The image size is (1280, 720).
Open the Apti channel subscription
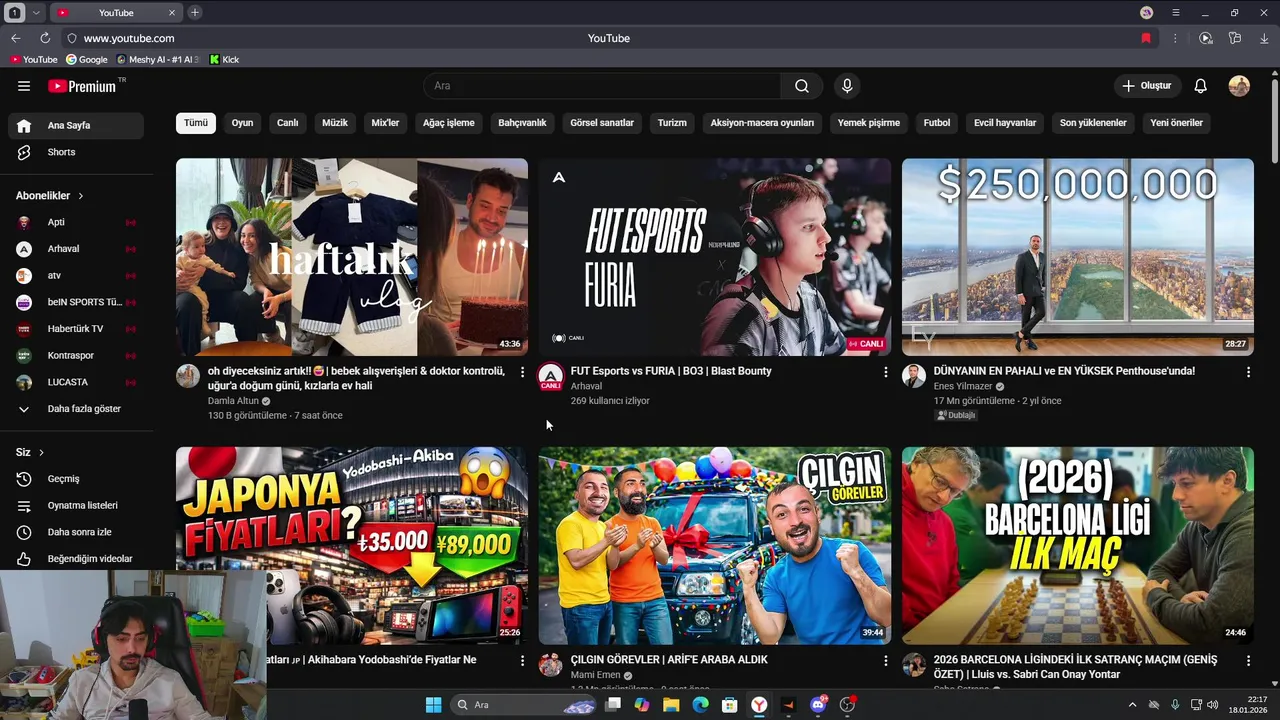(x=76, y=222)
